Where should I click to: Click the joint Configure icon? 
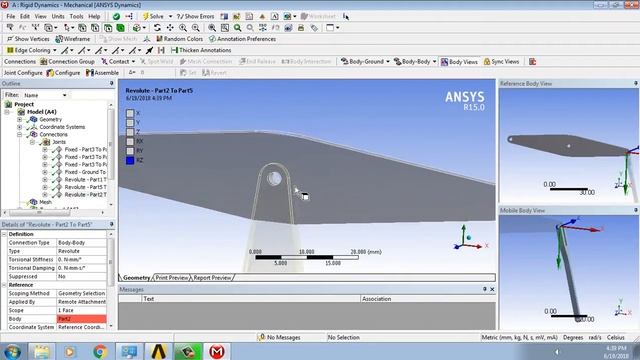[50, 73]
